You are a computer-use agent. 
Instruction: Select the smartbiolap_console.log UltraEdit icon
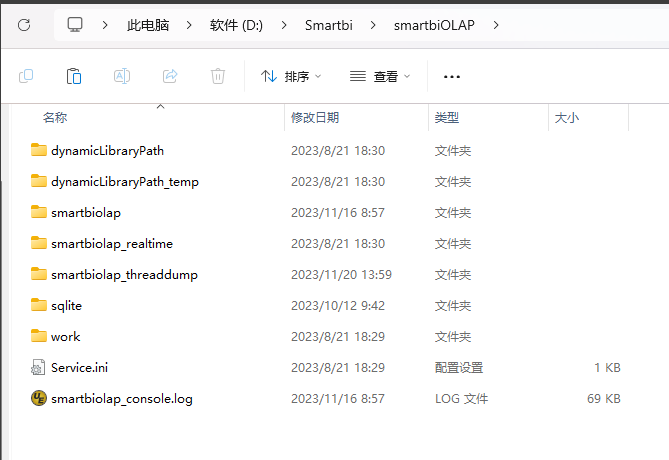tap(39, 398)
